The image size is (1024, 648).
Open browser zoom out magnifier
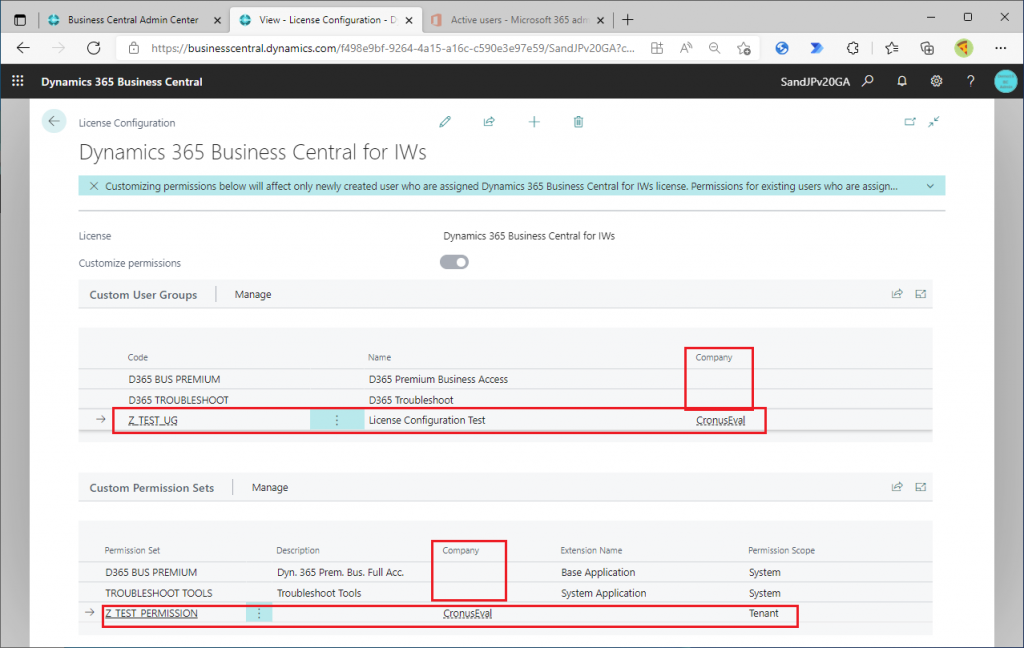(714, 48)
